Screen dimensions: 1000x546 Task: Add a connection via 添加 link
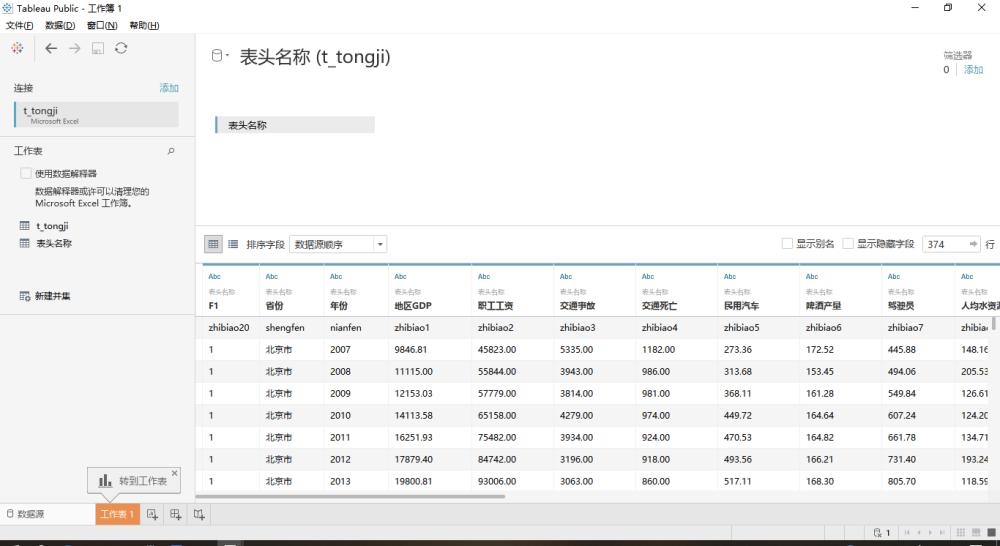169,88
